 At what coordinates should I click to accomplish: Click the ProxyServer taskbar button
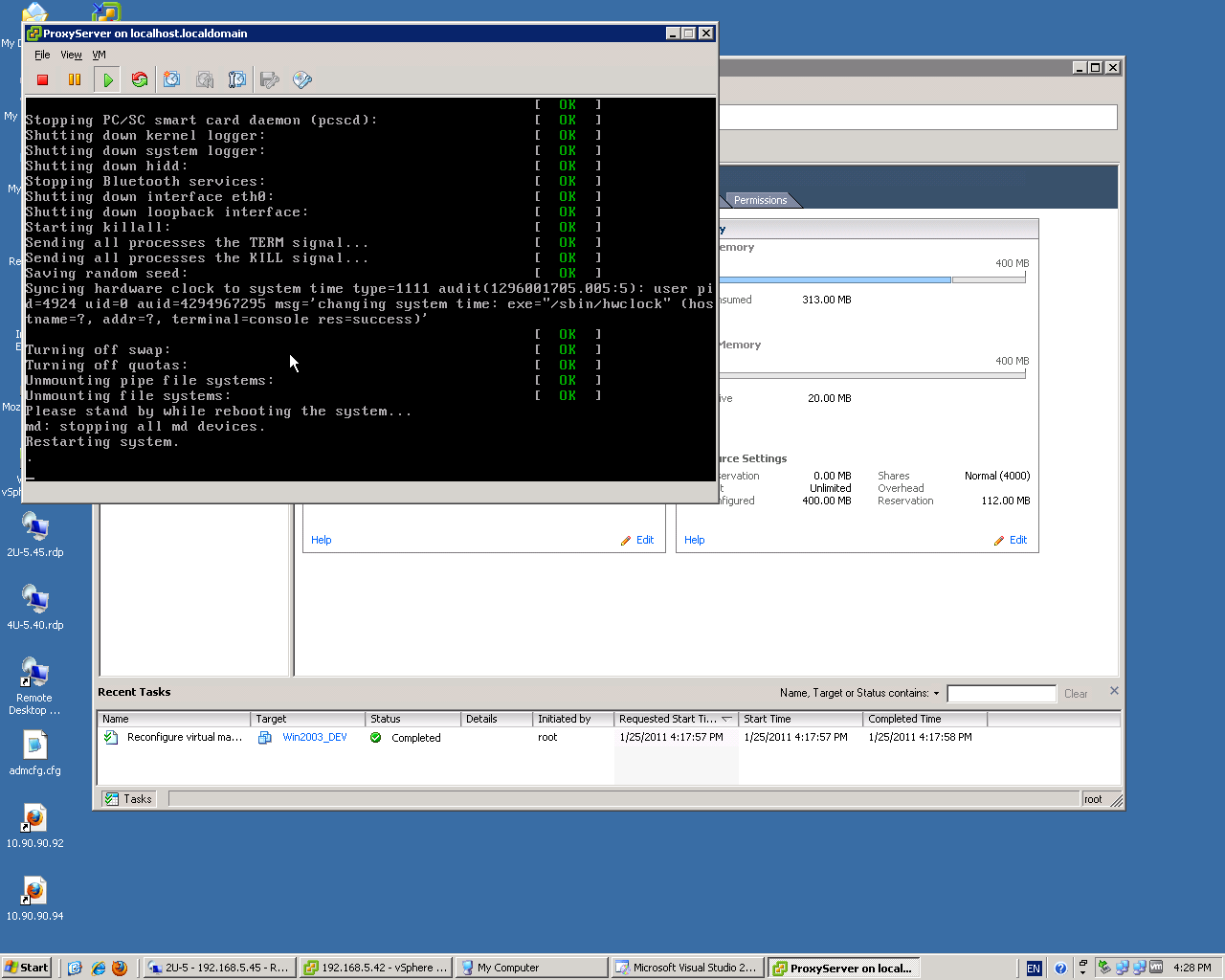pos(844,968)
